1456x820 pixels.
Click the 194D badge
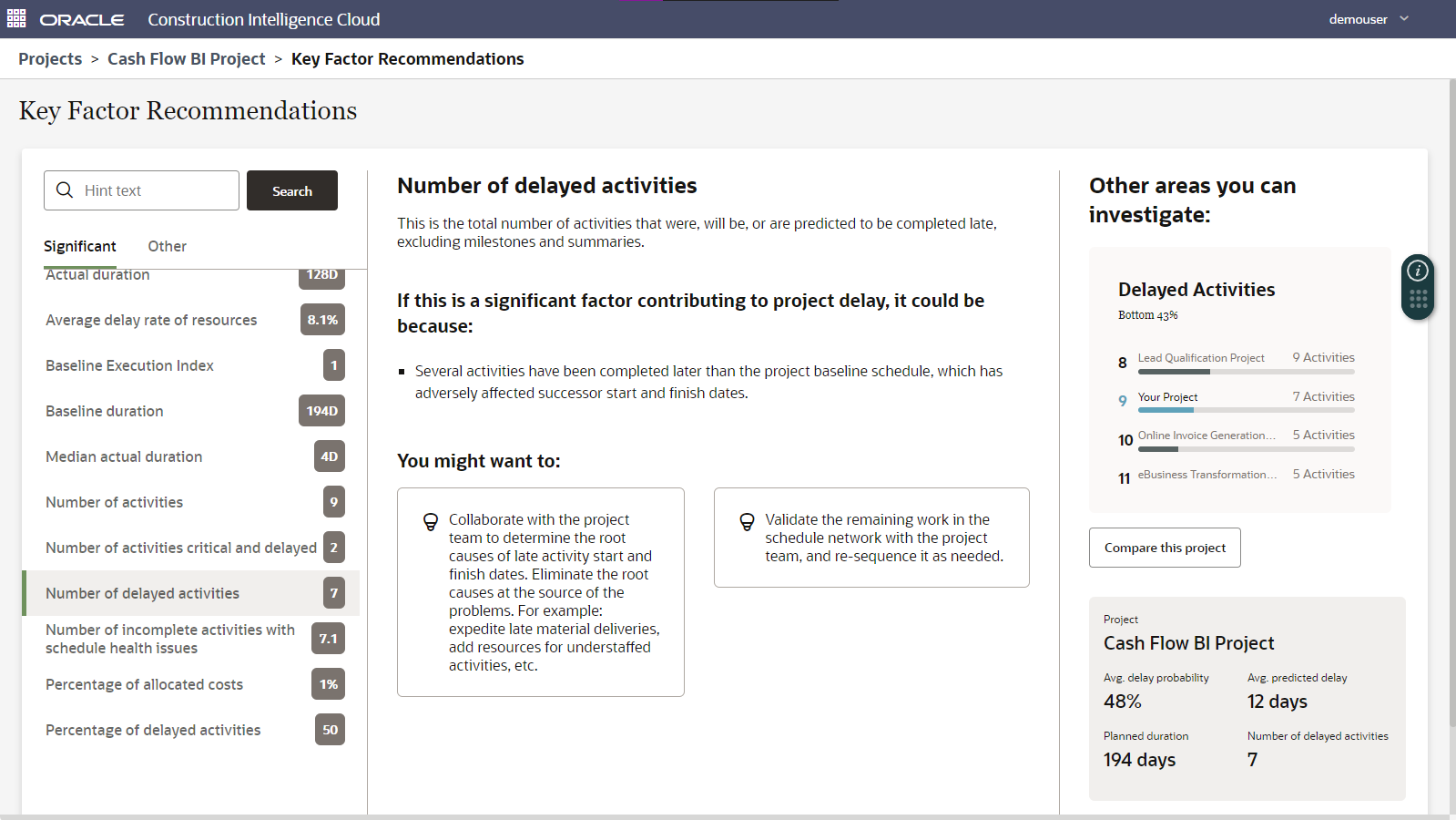[x=321, y=411]
